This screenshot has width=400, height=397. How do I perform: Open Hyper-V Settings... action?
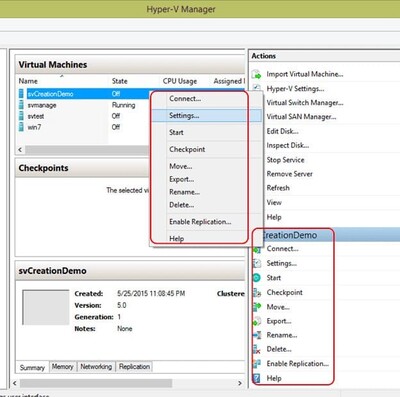(295, 89)
